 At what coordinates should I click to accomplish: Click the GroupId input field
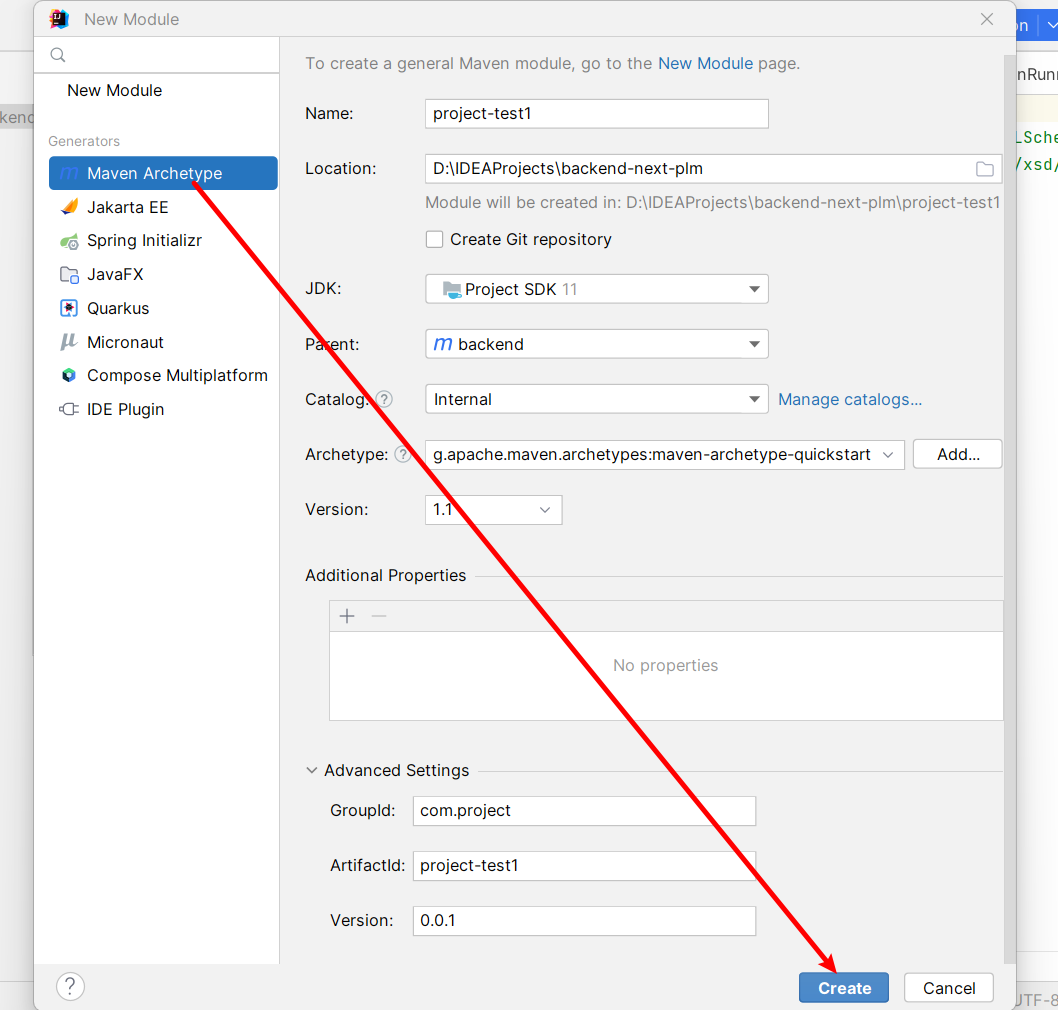pos(584,811)
